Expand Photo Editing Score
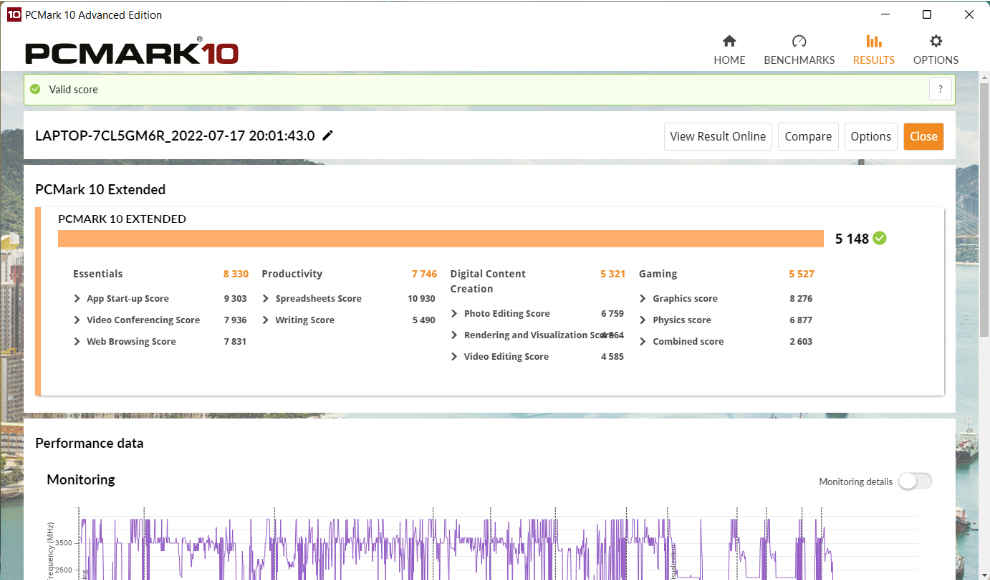This screenshot has width=990, height=580. coord(454,314)
